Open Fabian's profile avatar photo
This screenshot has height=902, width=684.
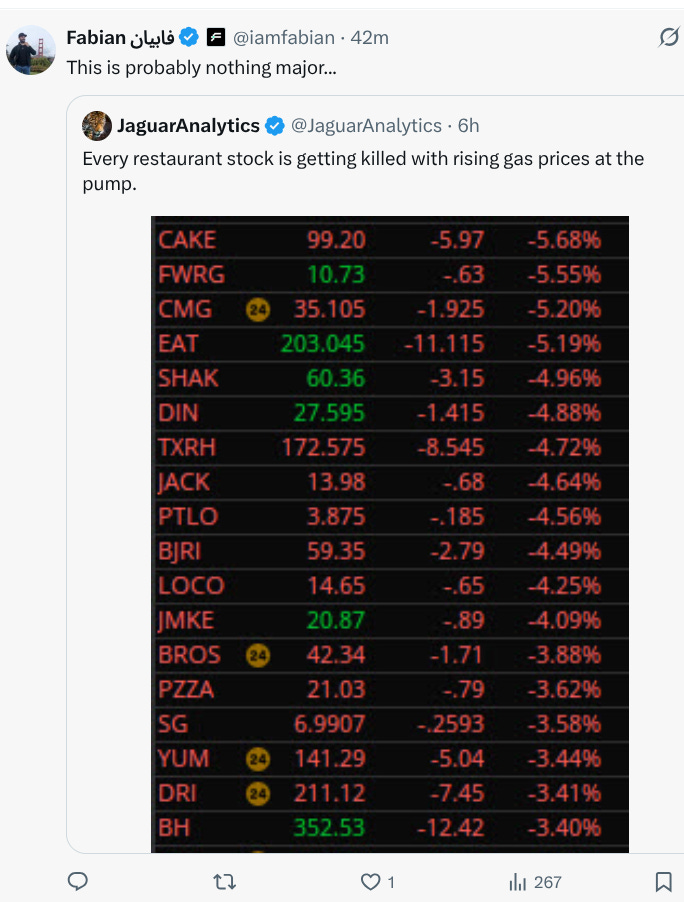pyautogui.click(x=30, y=50)
